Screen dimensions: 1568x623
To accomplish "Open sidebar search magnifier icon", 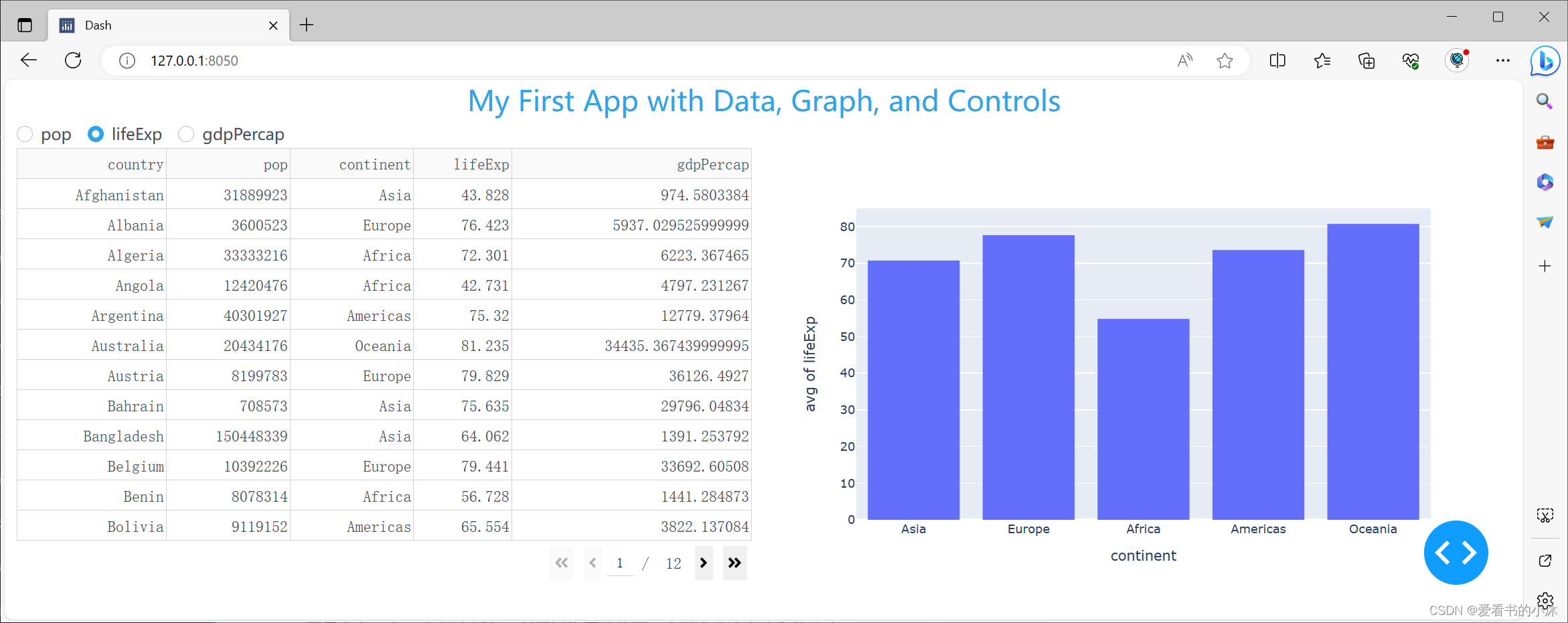I will click(1545, 101).
